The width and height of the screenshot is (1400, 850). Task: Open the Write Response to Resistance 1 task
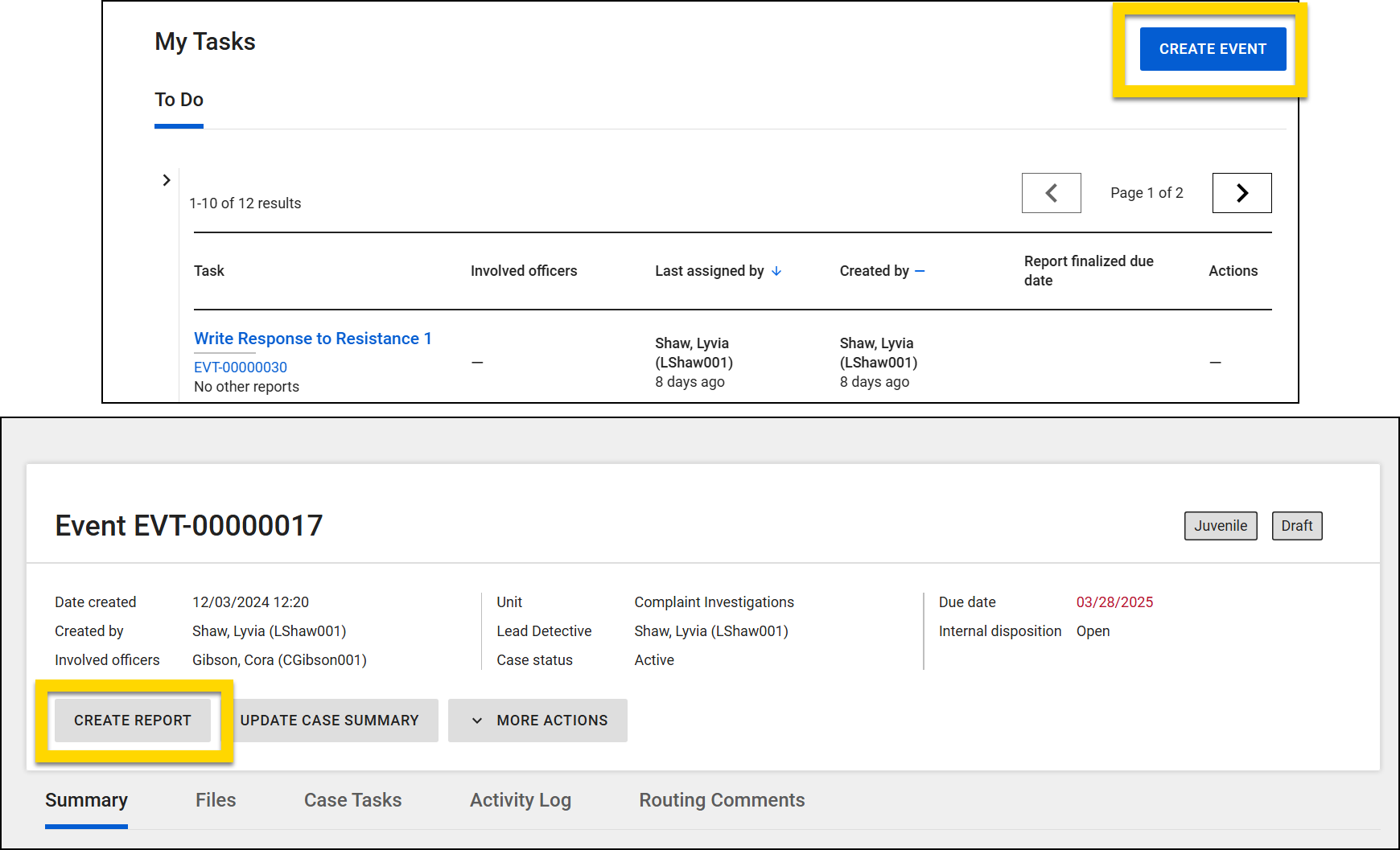pos(313,339)
